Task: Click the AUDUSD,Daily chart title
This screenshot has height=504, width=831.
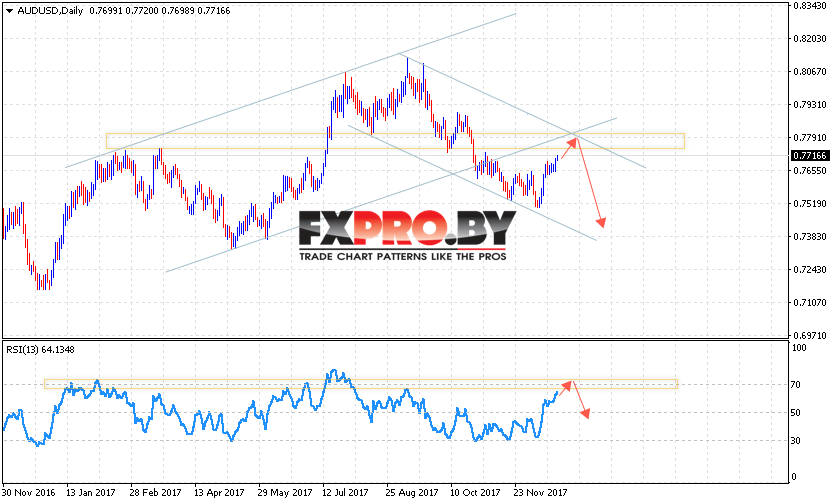Action: (50, 11)
